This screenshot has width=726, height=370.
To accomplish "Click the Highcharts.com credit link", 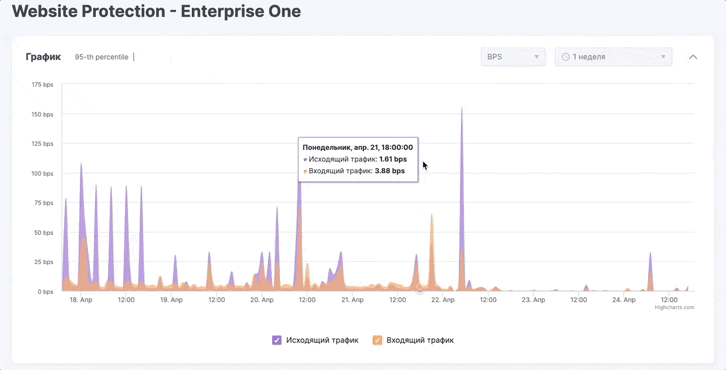I will (x=674, y=307).
